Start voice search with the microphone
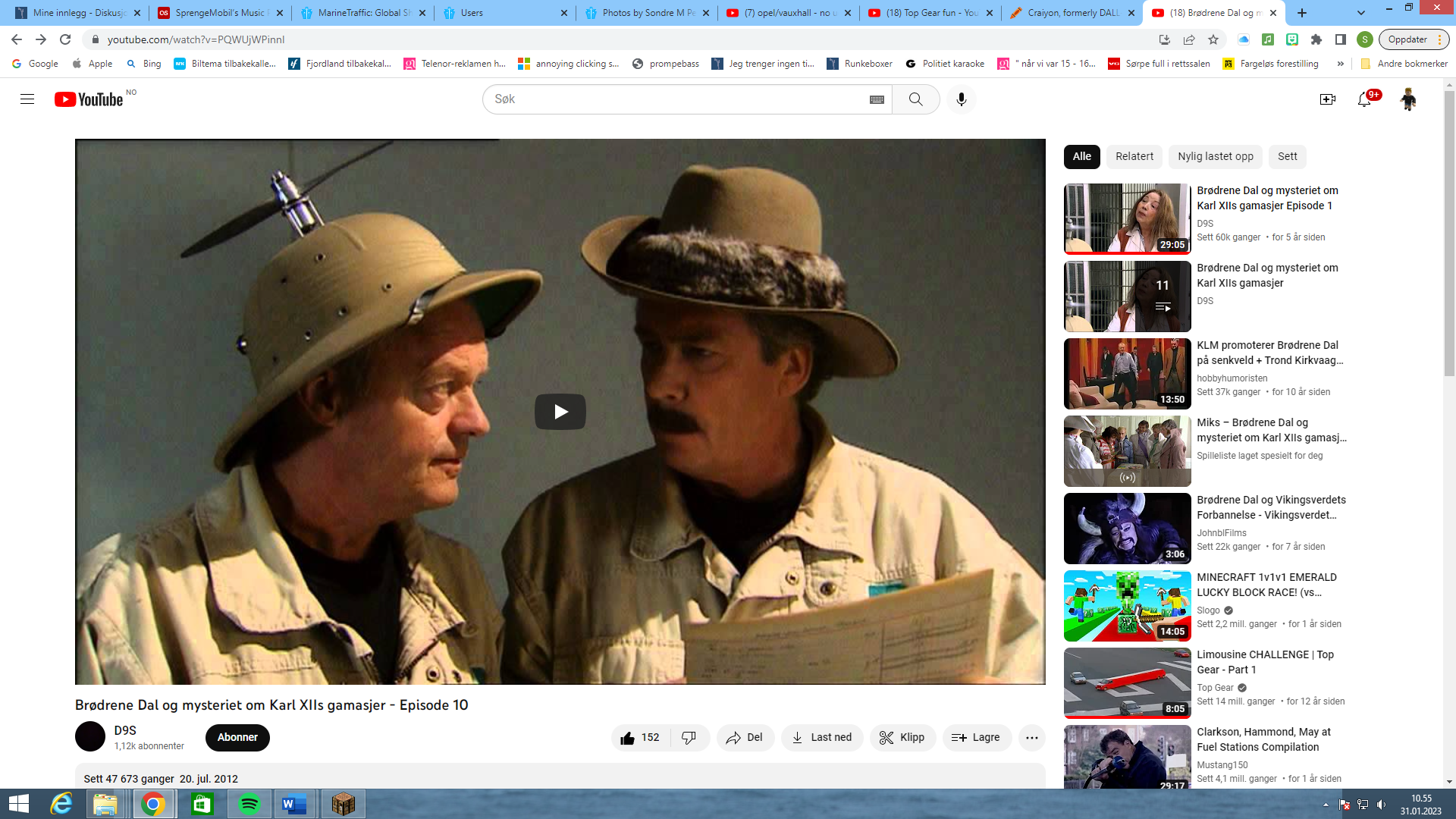The image size is (1456, 819). pyautogui.click(x=962, y=99)
